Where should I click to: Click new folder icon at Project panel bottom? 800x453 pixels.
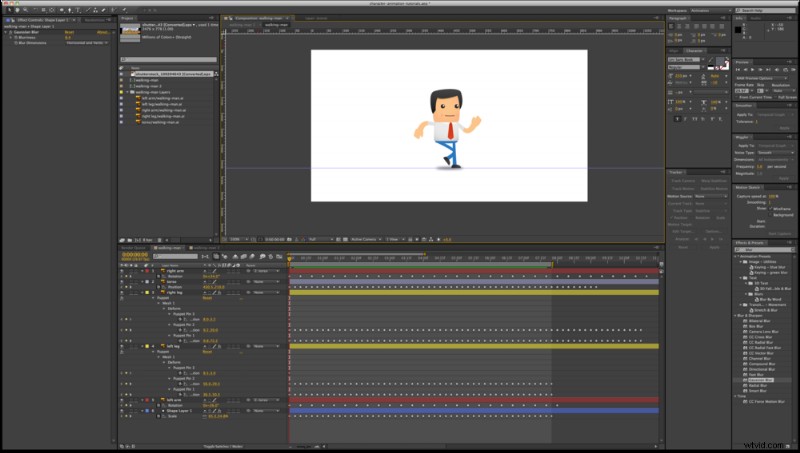click(130, 240)
